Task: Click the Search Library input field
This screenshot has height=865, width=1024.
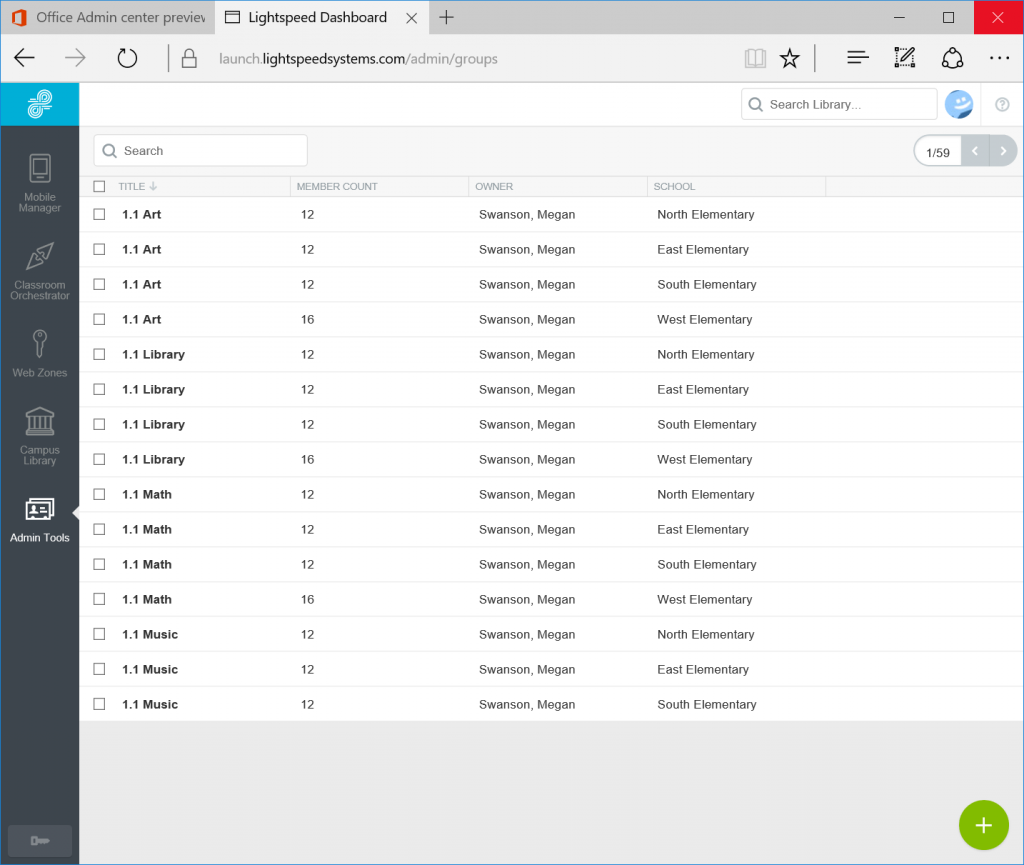Action: point(839,104)
